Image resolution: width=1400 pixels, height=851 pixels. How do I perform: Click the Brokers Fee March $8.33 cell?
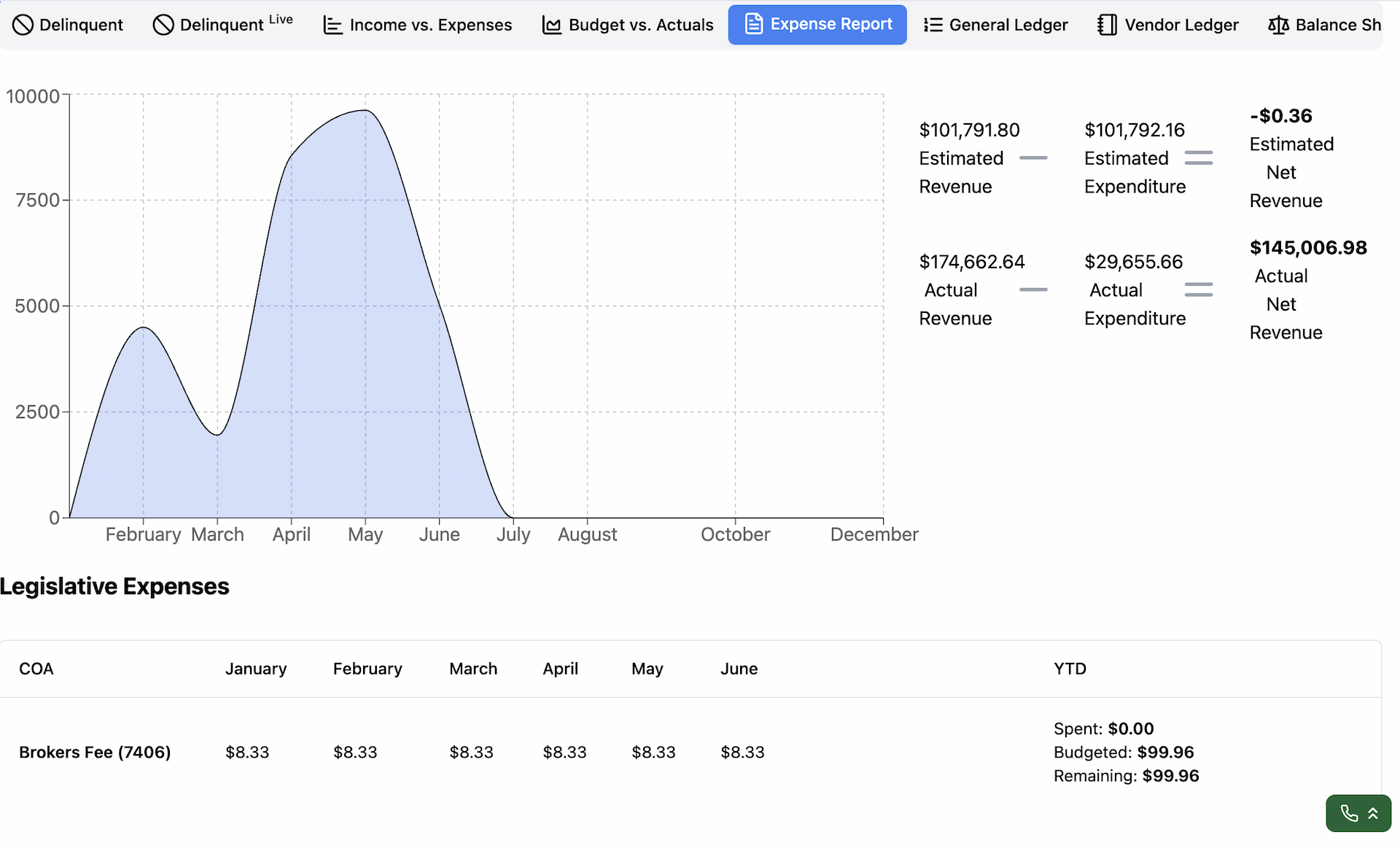(x=471, y=753)
